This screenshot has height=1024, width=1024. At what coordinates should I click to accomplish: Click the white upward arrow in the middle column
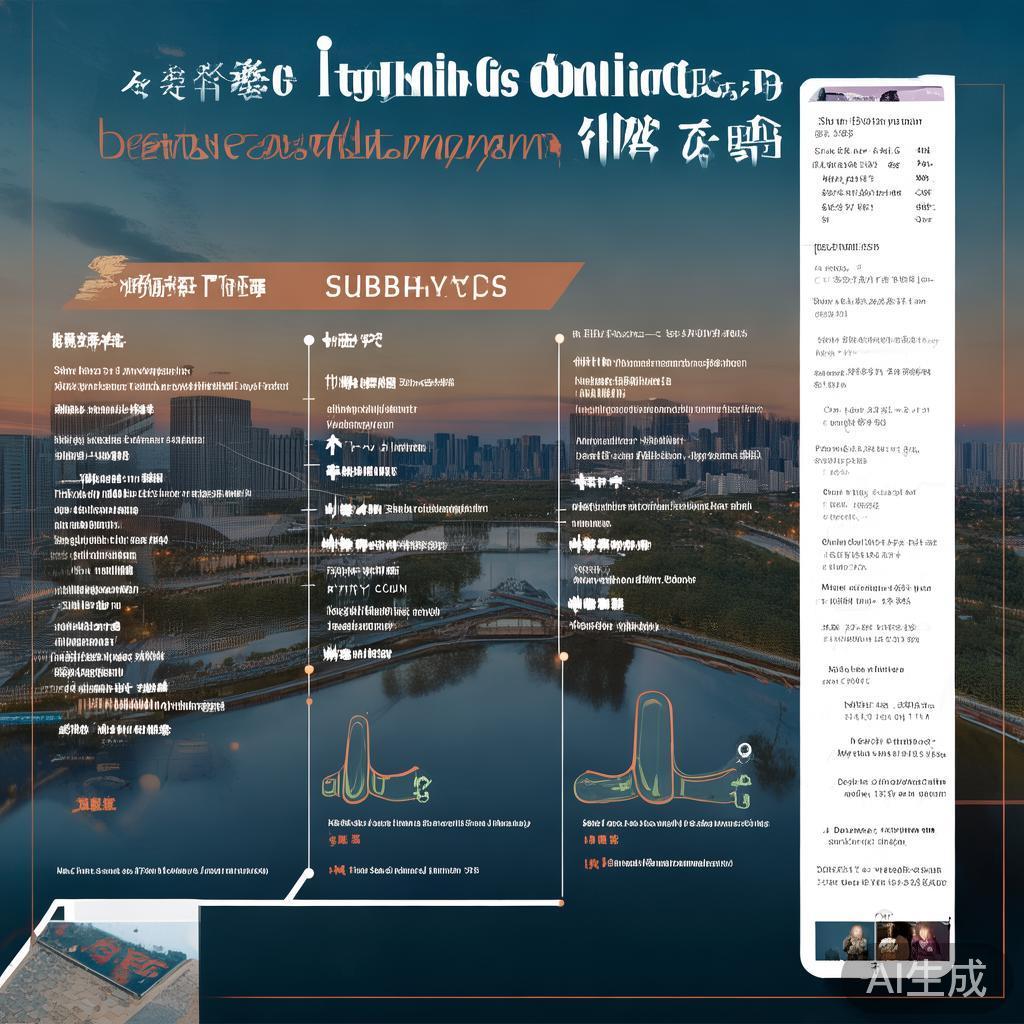[x=334, y=445]
